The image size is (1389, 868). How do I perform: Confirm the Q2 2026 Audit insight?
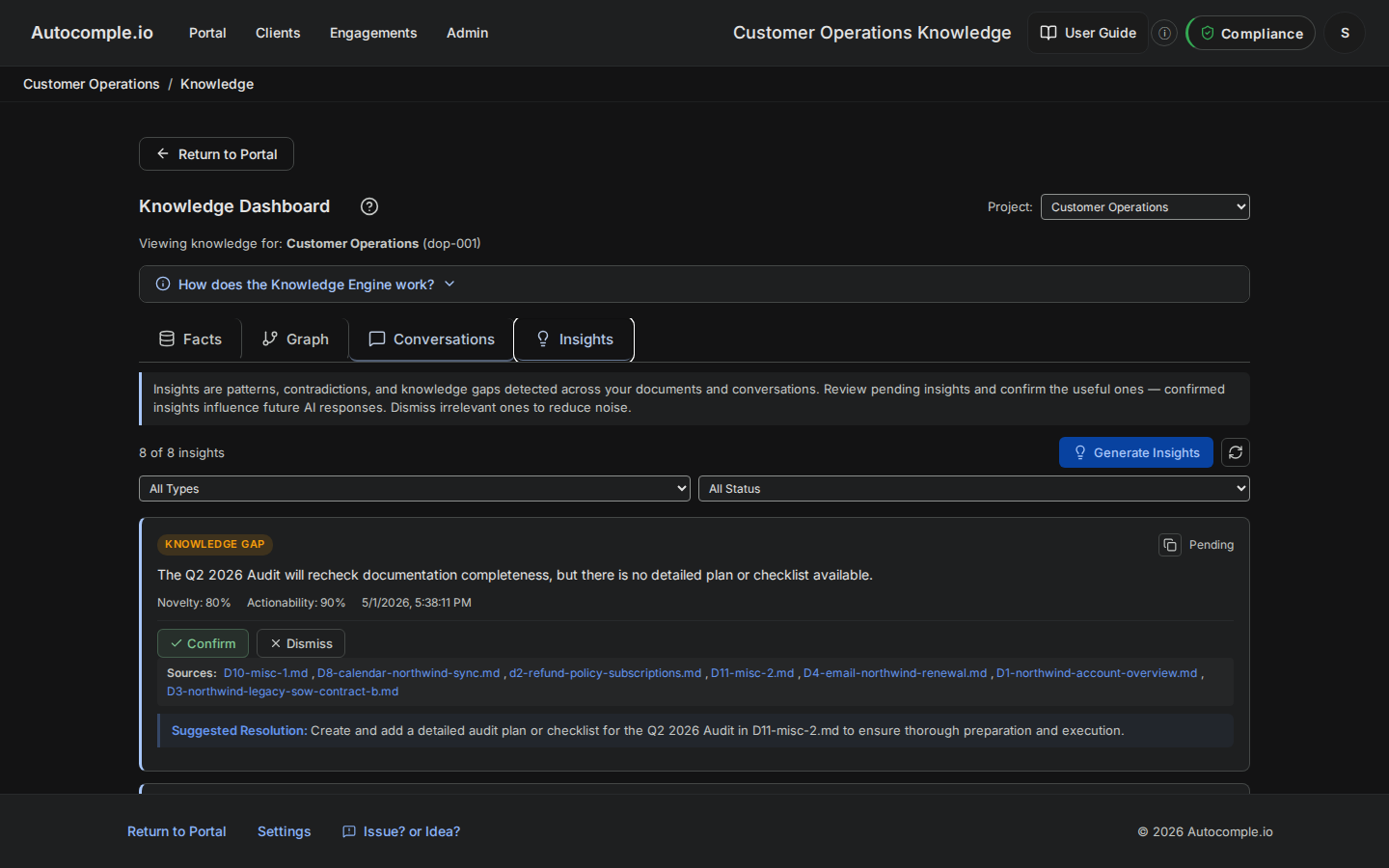tap(203, 643)
